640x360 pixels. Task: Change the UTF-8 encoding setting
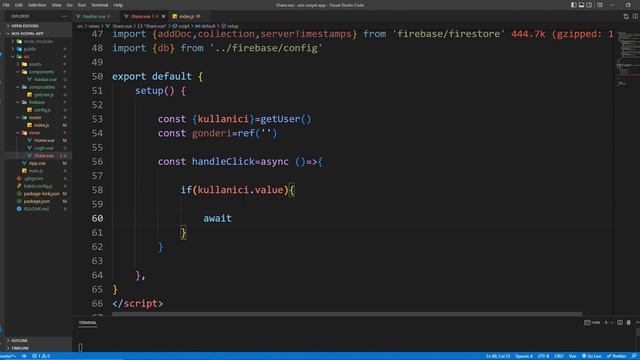coord(543,356)
